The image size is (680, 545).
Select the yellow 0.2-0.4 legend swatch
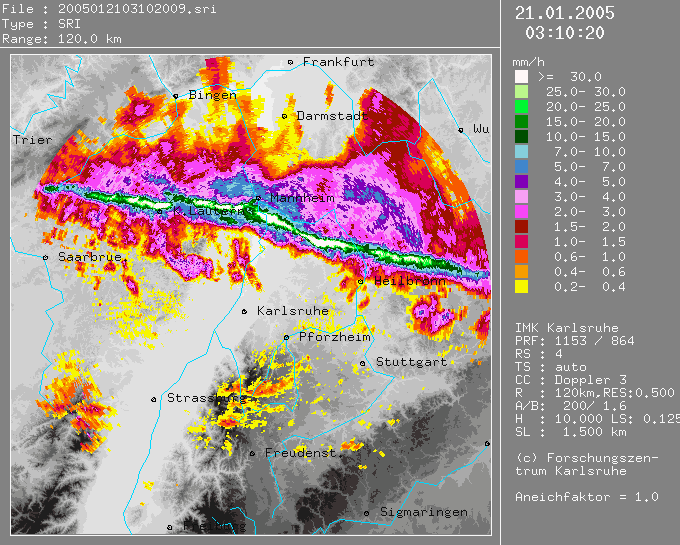point(521,286)
